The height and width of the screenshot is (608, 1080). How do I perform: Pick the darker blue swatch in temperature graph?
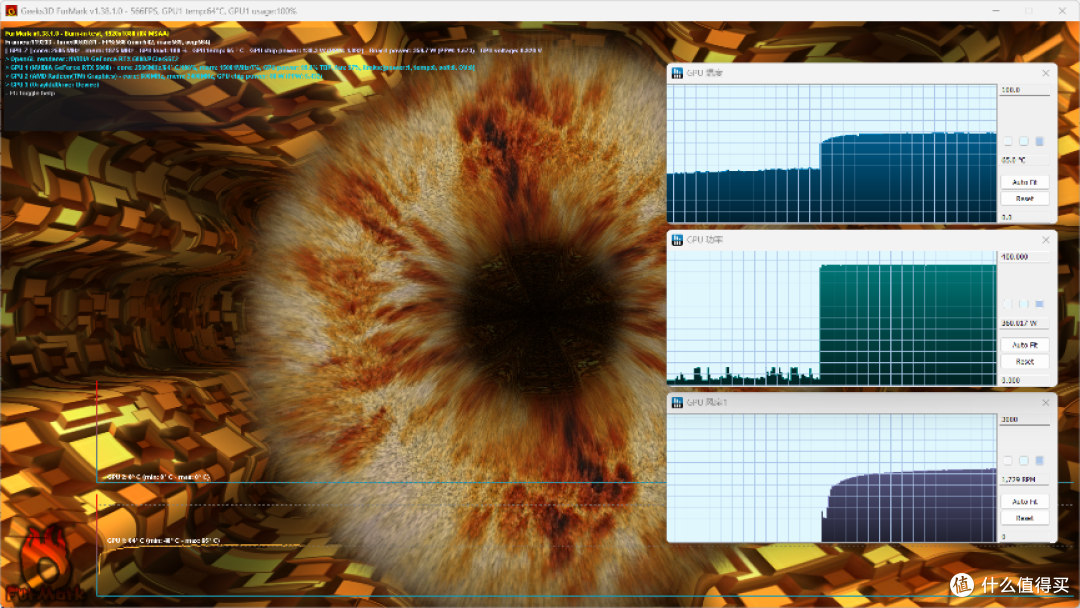pos(1039,141)
